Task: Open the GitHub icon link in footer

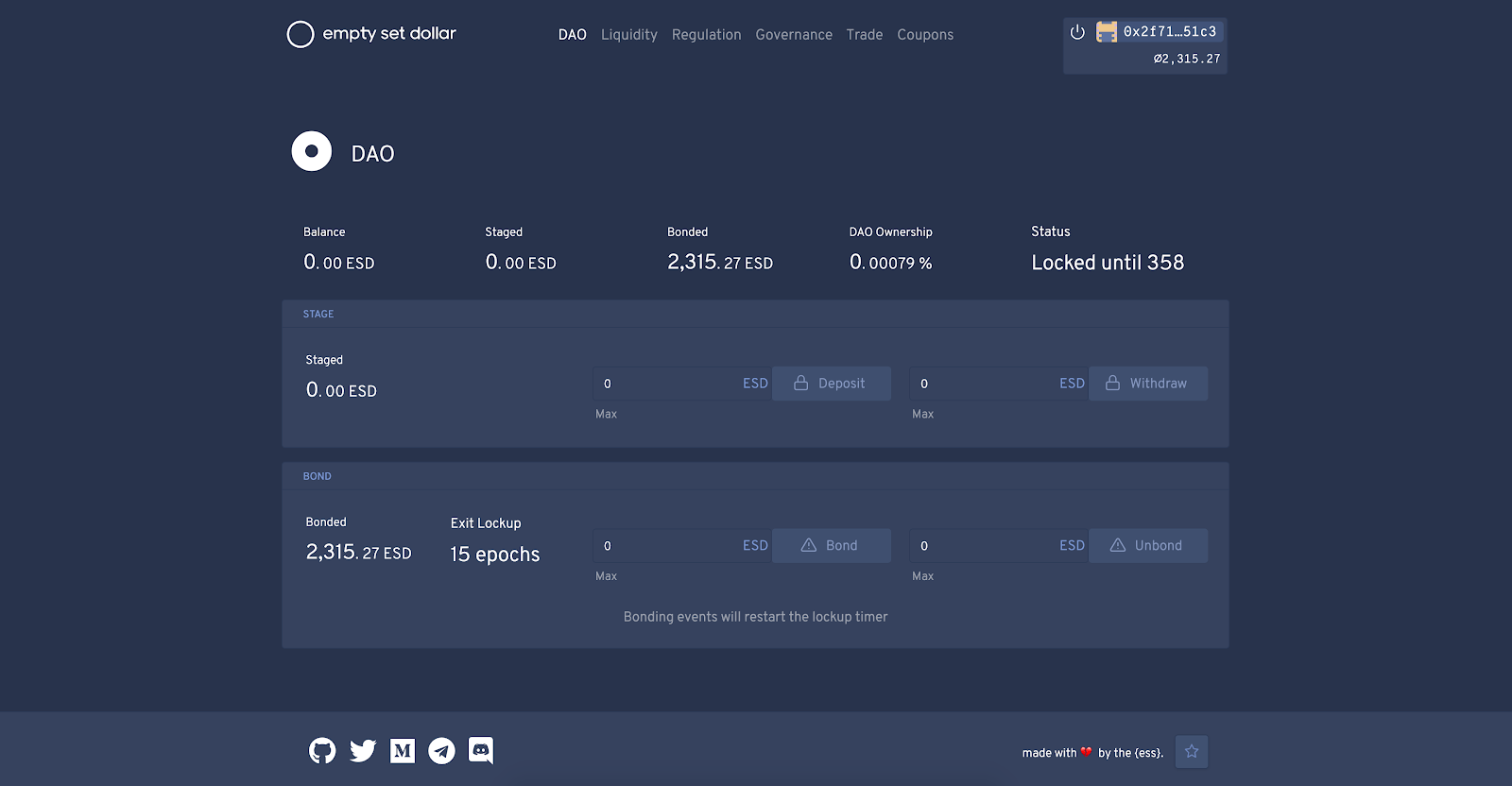Action: pyautogui.click(x=322, y=751)
